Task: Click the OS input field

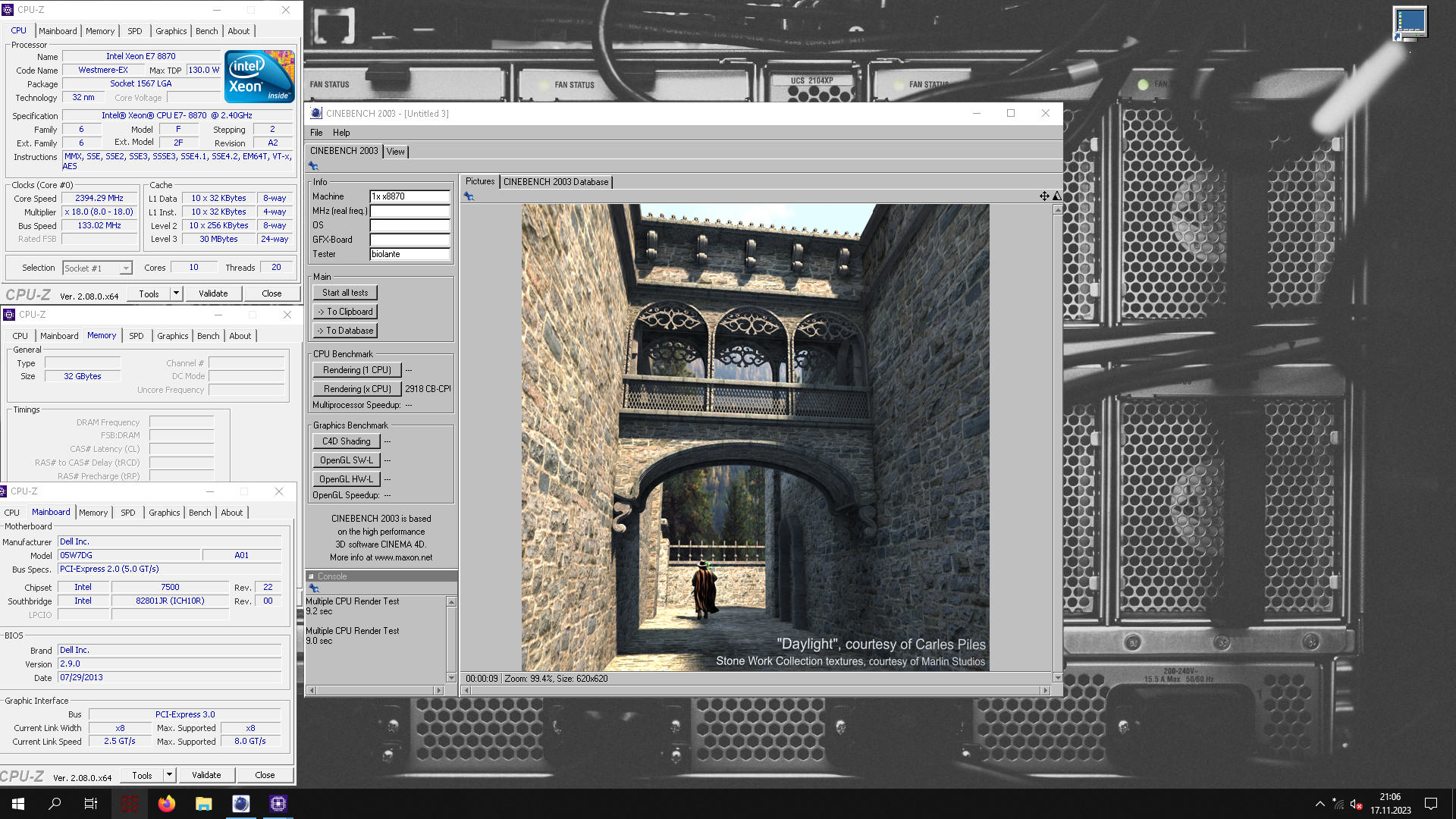Action: coord(409,225)
